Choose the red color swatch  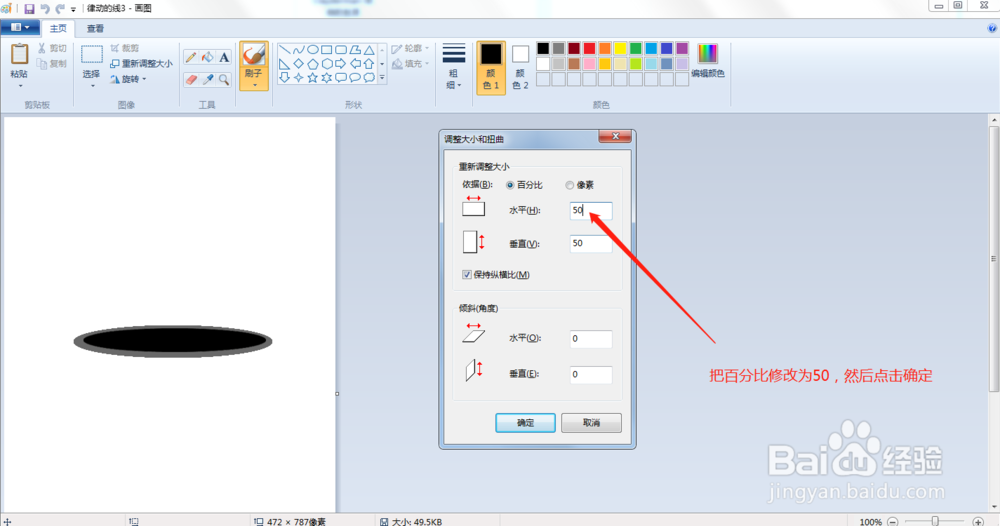click(x=589, y=48)
